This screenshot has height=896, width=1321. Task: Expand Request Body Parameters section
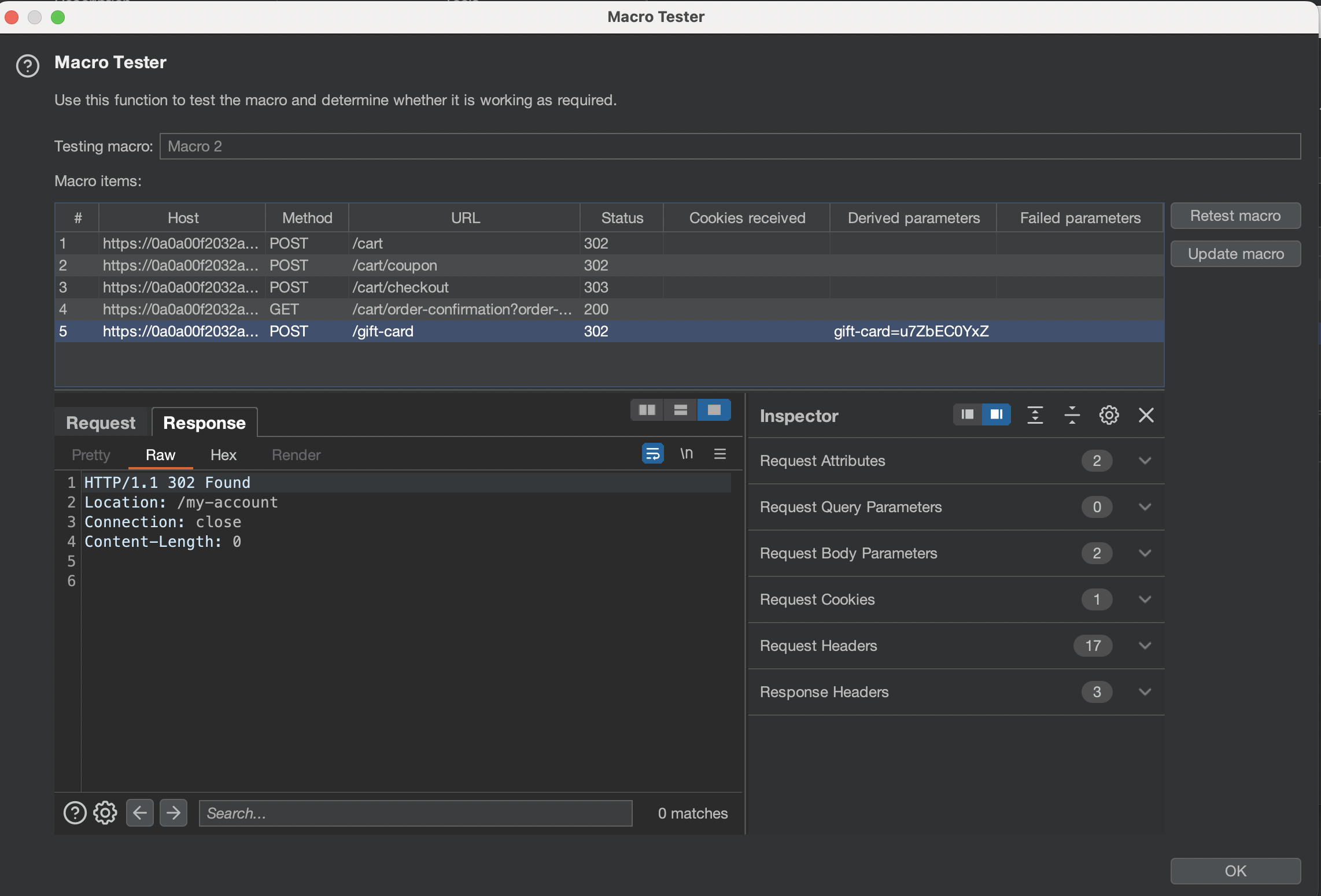pos(1144,553)
